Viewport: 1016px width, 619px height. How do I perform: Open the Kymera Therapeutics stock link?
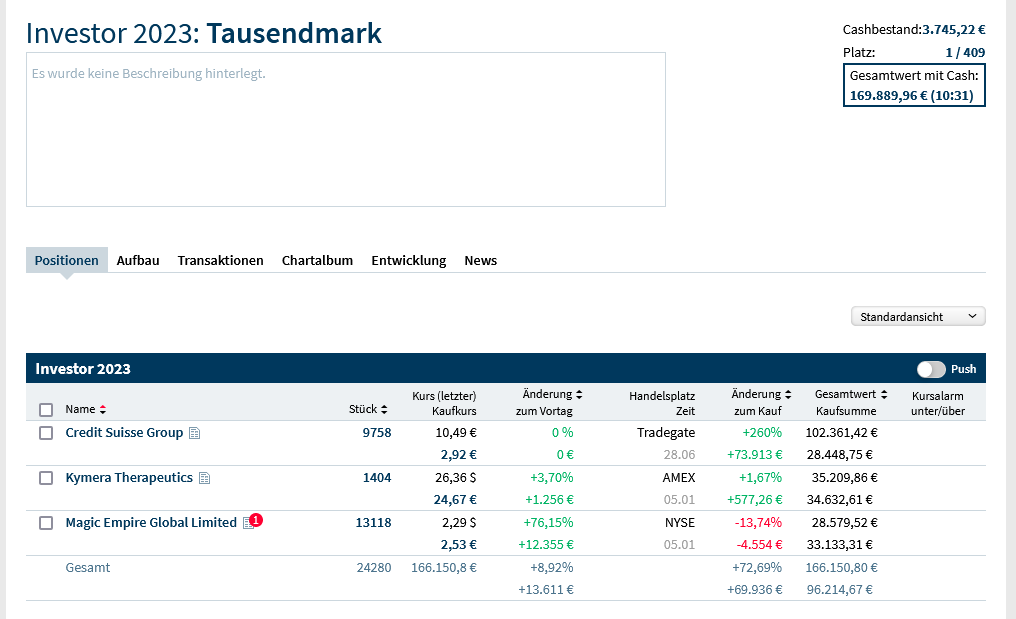tap(129, 478)
